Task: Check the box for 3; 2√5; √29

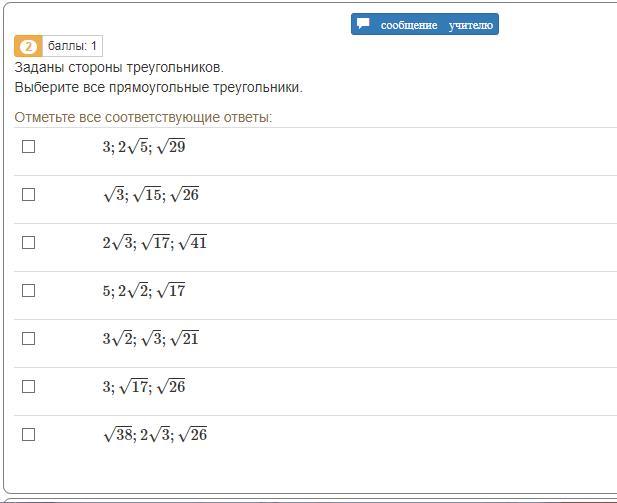Action: pyautogui.click(x=28, y=146)
